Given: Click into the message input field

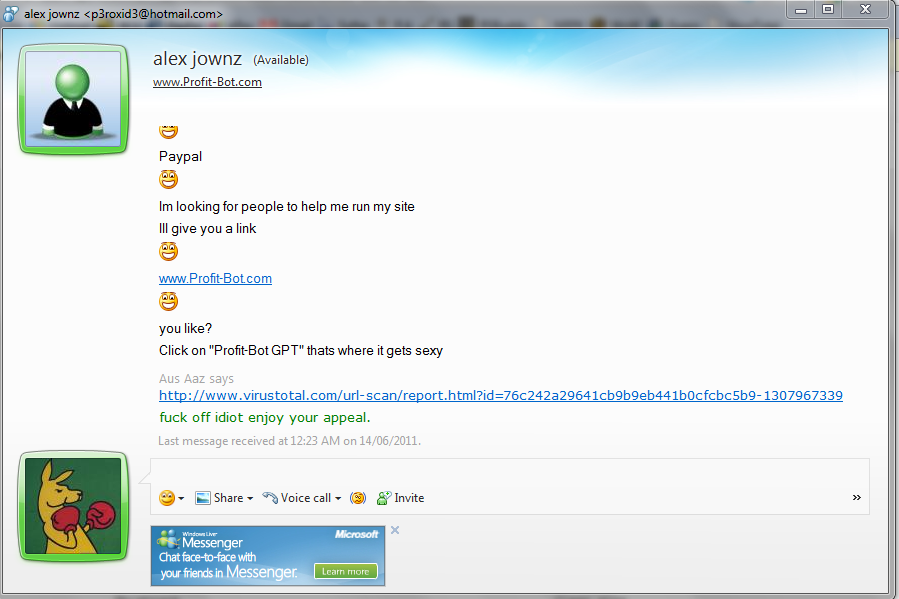Looking at the screenshot, I should coord(510,472).
